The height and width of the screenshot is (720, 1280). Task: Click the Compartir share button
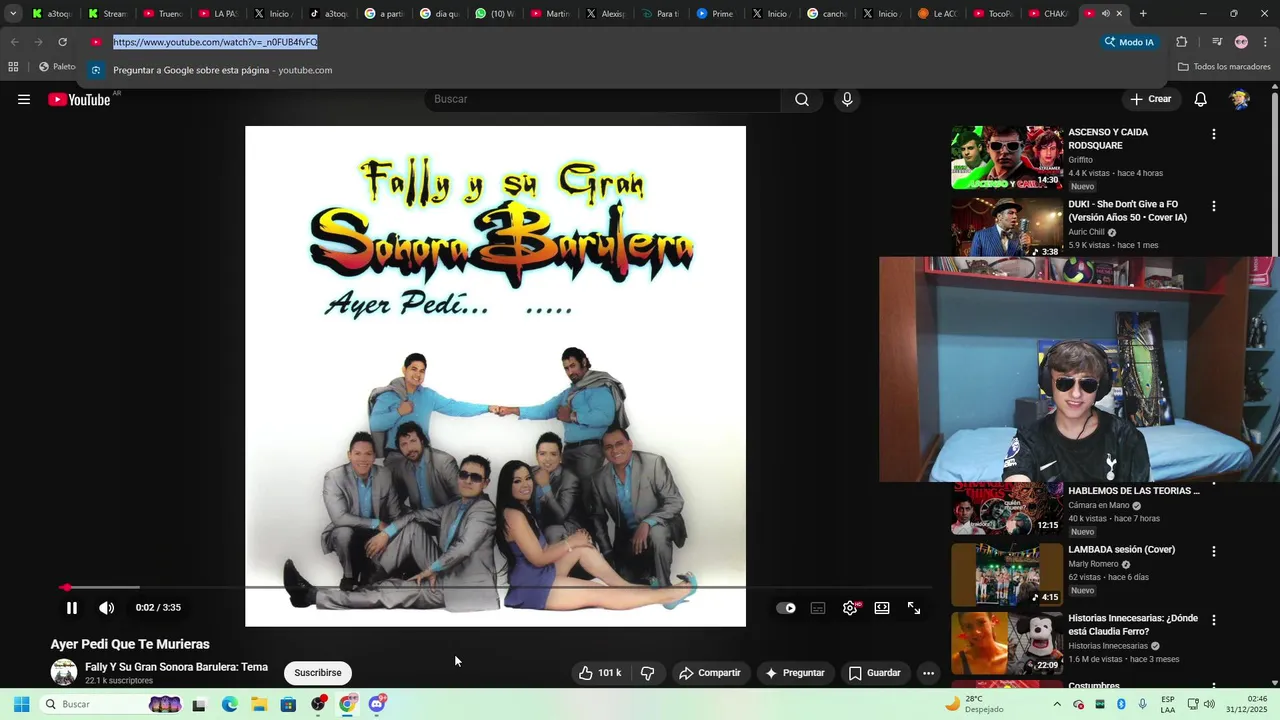[710, 673]
